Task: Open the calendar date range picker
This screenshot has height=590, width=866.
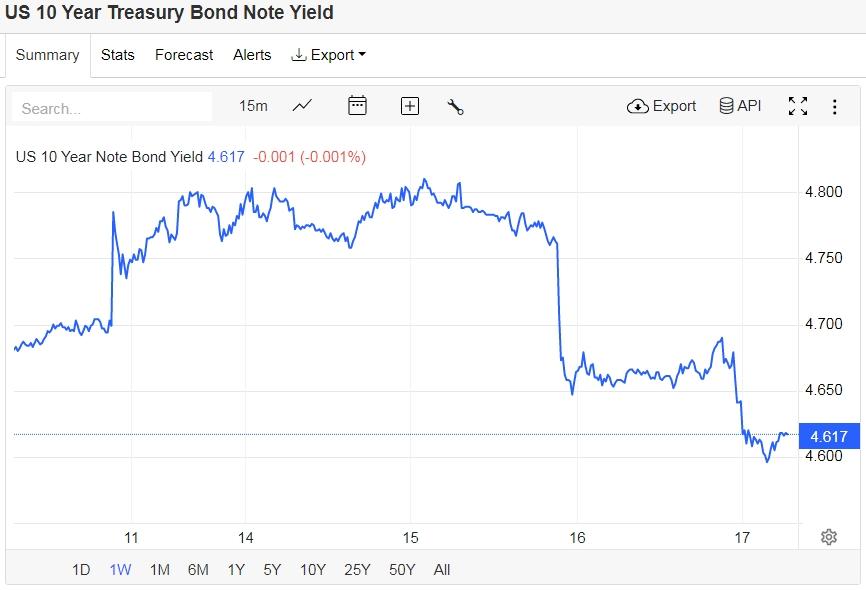Action: tap(357, 106)
